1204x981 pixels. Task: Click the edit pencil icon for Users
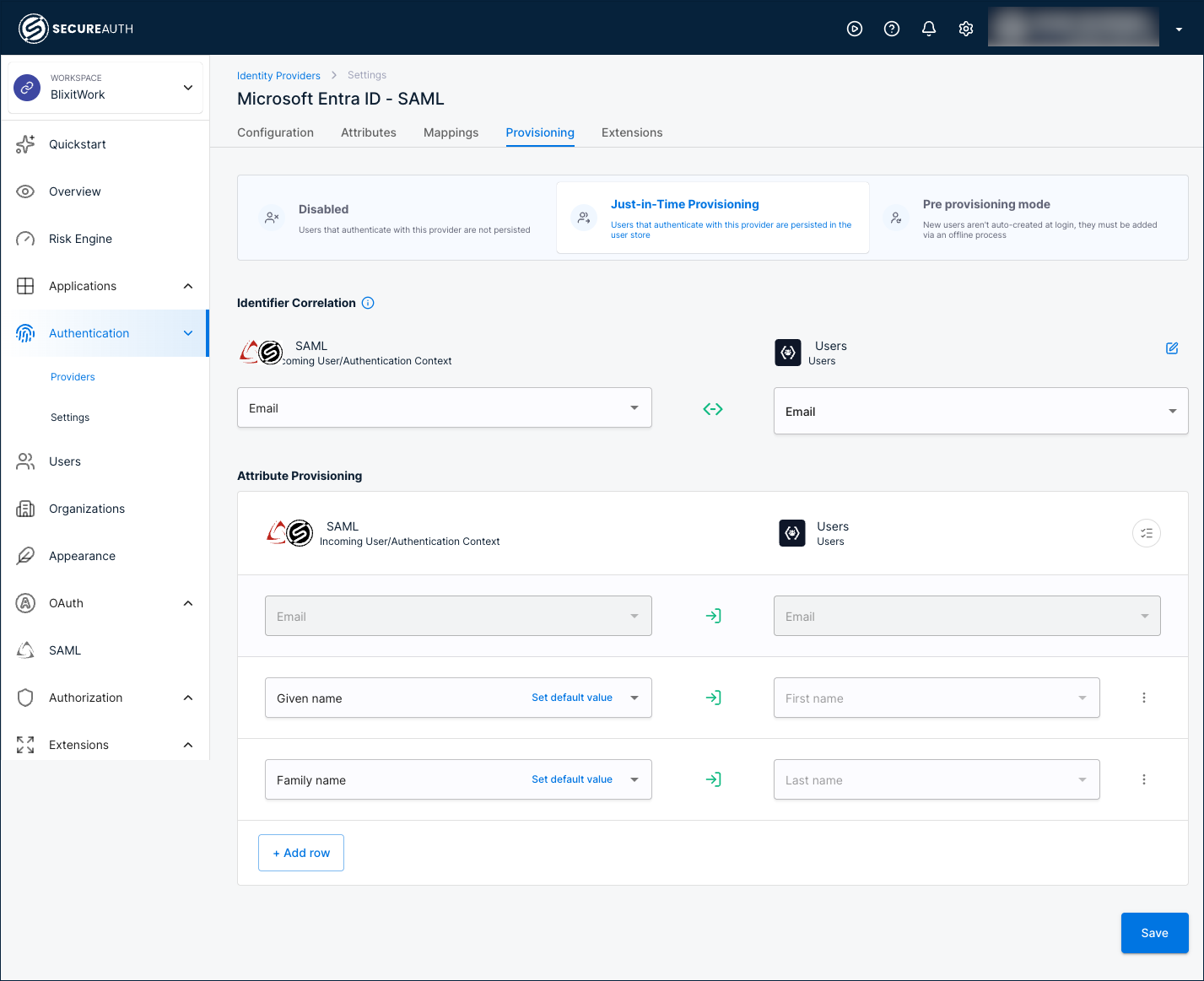(1172, 348)
